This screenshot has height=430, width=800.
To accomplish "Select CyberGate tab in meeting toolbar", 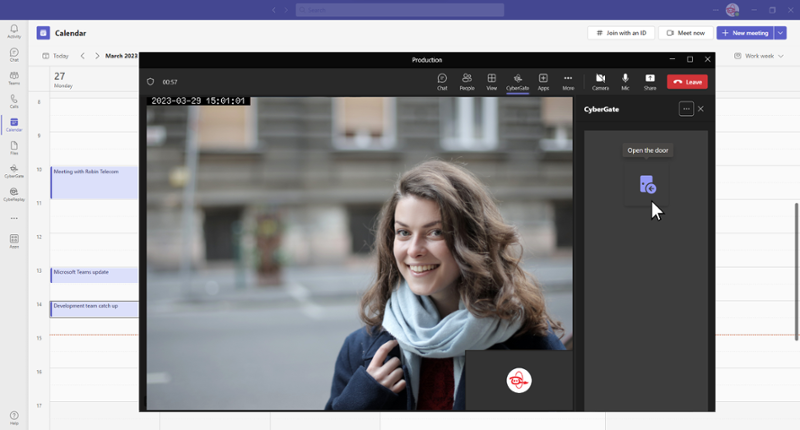I will 517,82.
